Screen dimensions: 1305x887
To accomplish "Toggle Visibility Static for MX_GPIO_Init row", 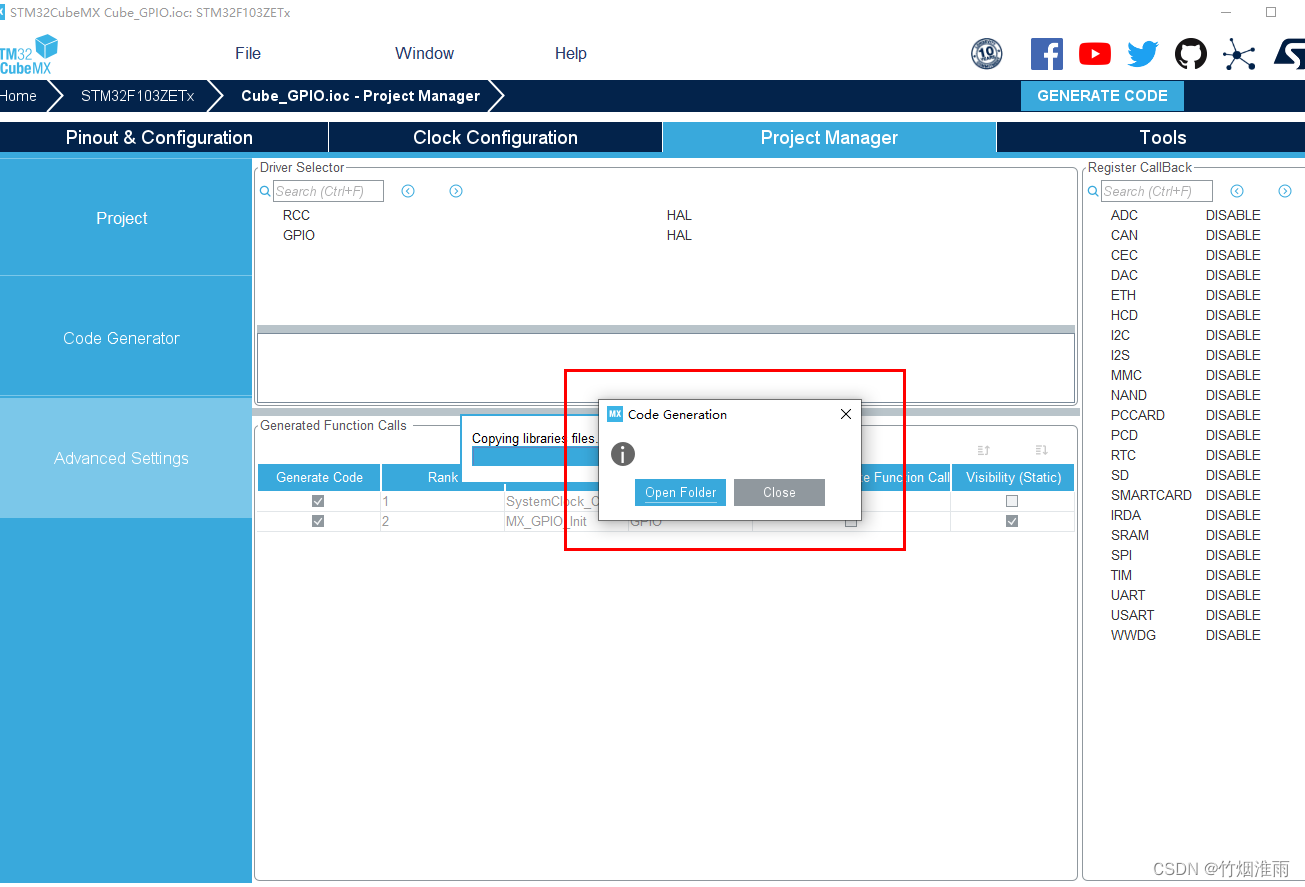I will pyautogui.click(x=1012, y=521).
